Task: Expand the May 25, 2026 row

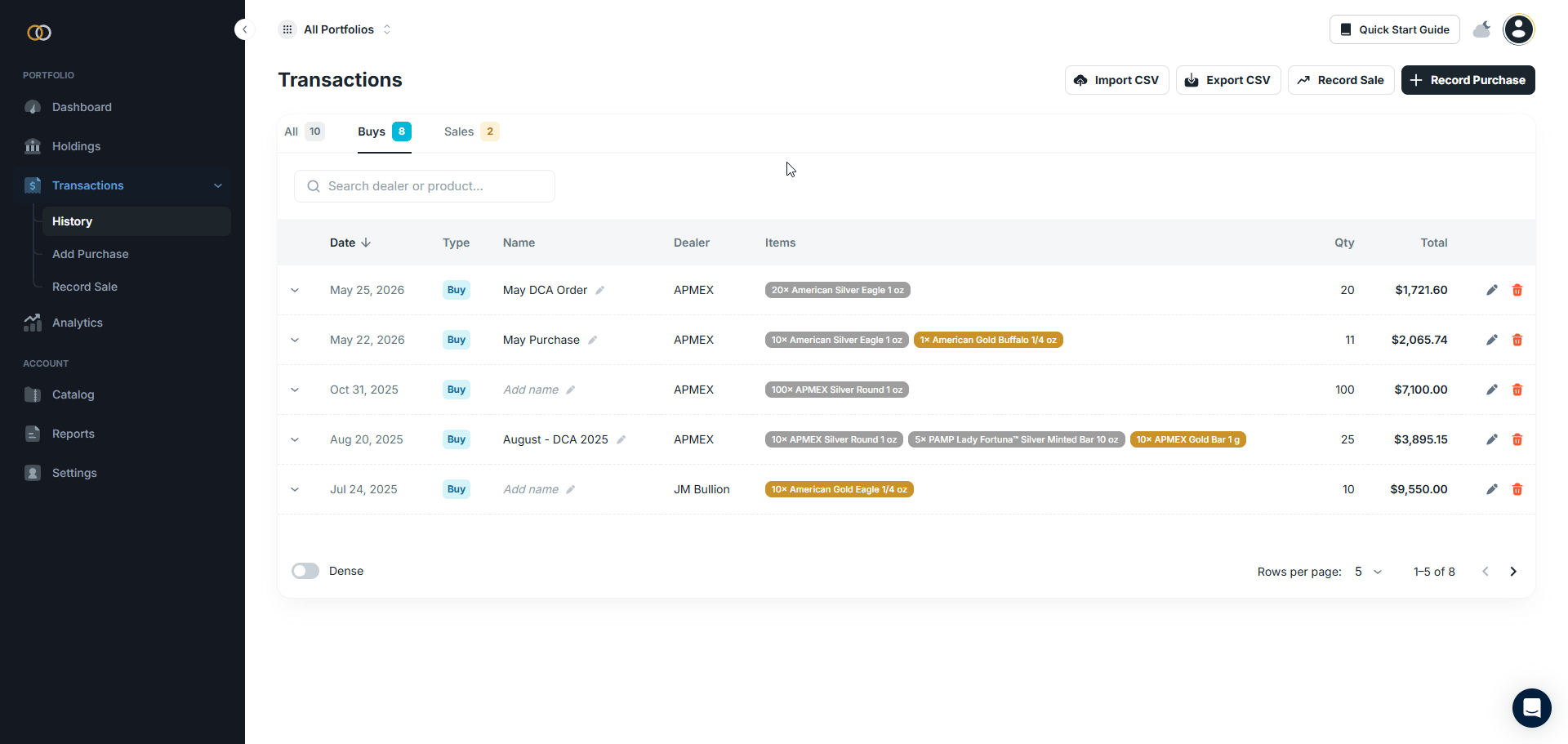Action: pos(295,290)
